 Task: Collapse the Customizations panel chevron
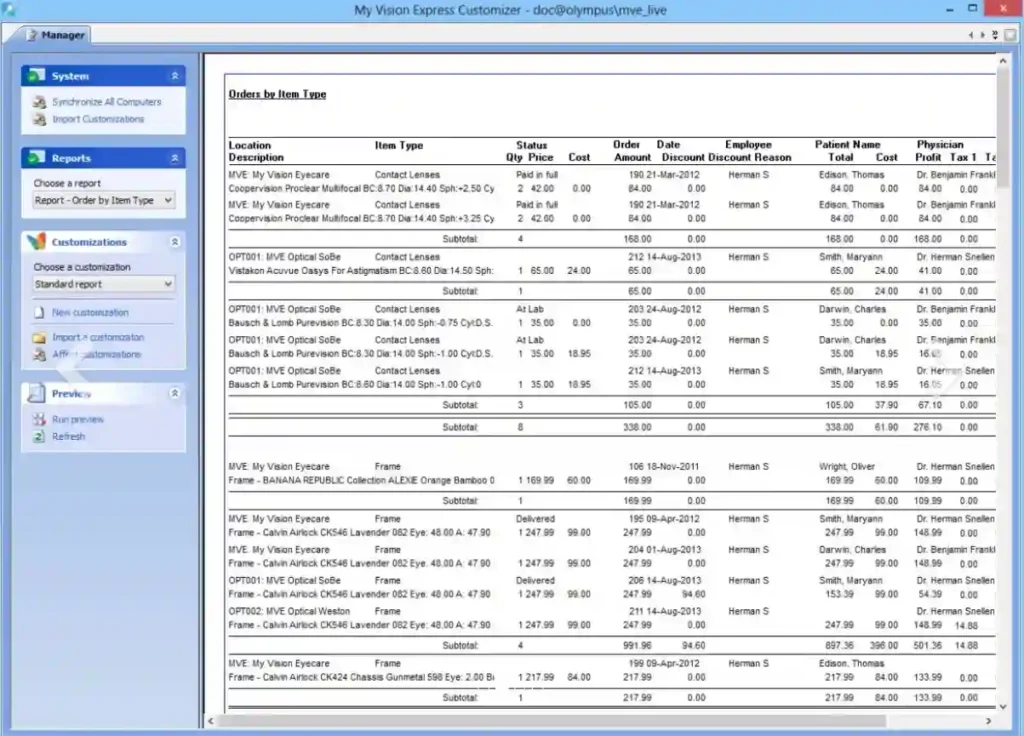tap(174, 241)
